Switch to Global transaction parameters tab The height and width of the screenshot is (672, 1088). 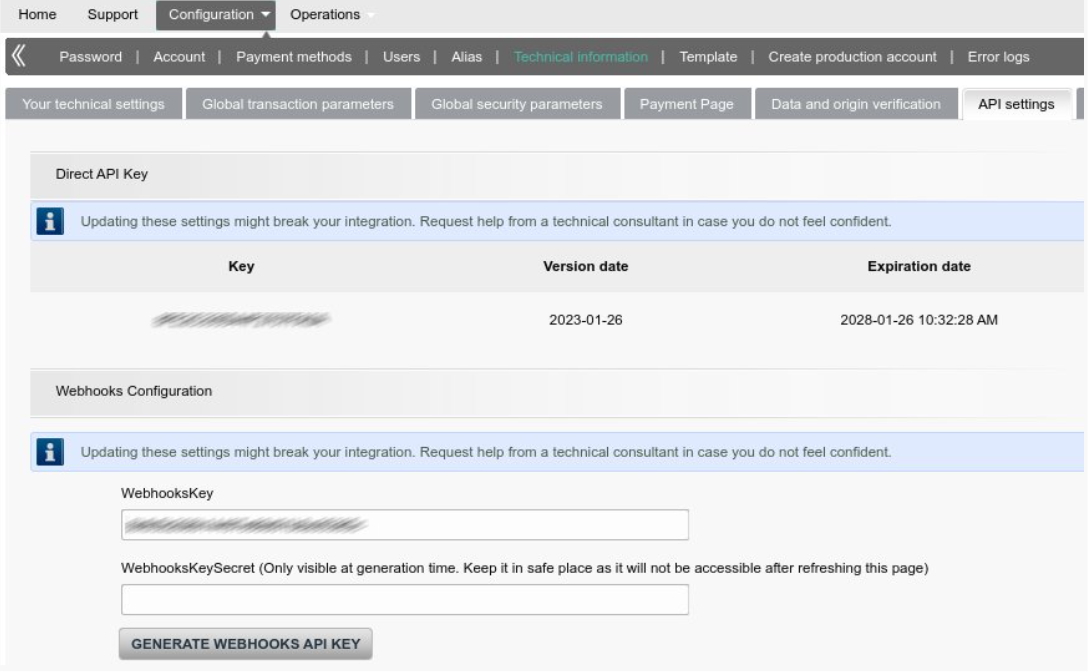tap(298, 104)
